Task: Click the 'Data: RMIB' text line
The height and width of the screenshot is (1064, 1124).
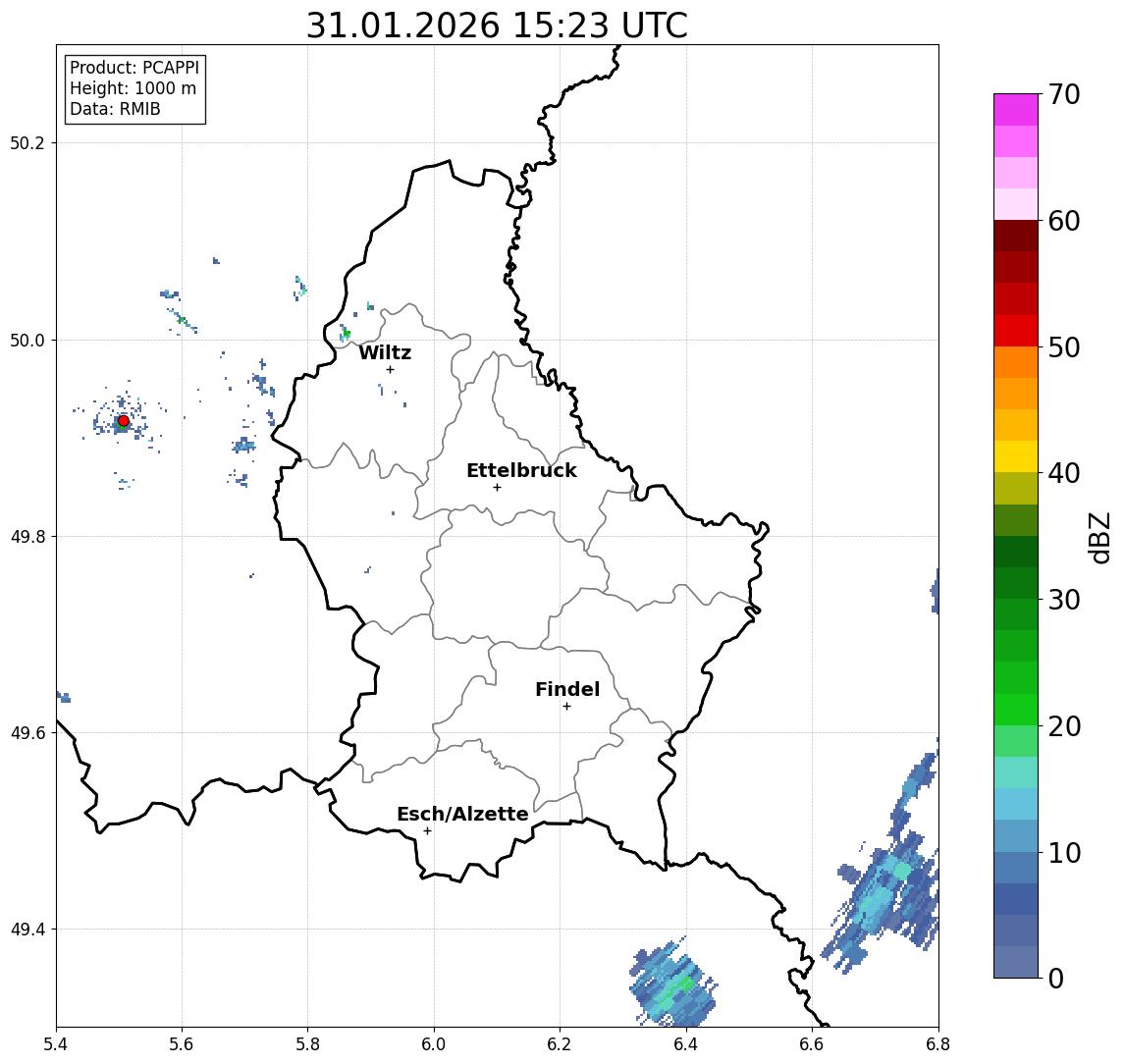Action: (x=115, y=109)
